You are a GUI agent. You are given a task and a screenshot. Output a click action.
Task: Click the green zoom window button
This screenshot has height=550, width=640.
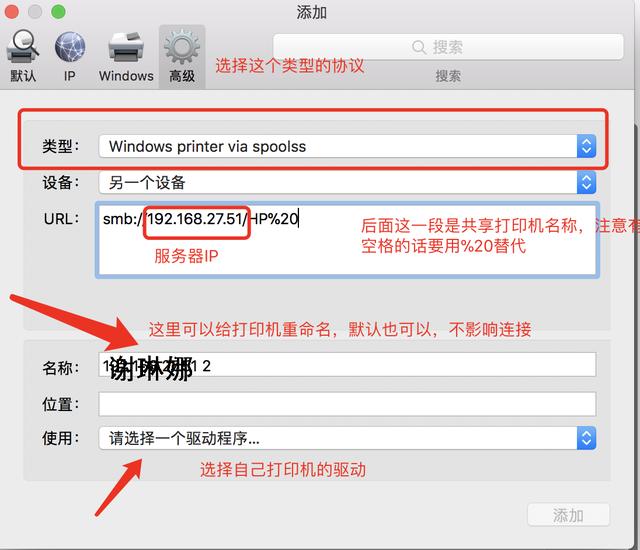[58, 11]
